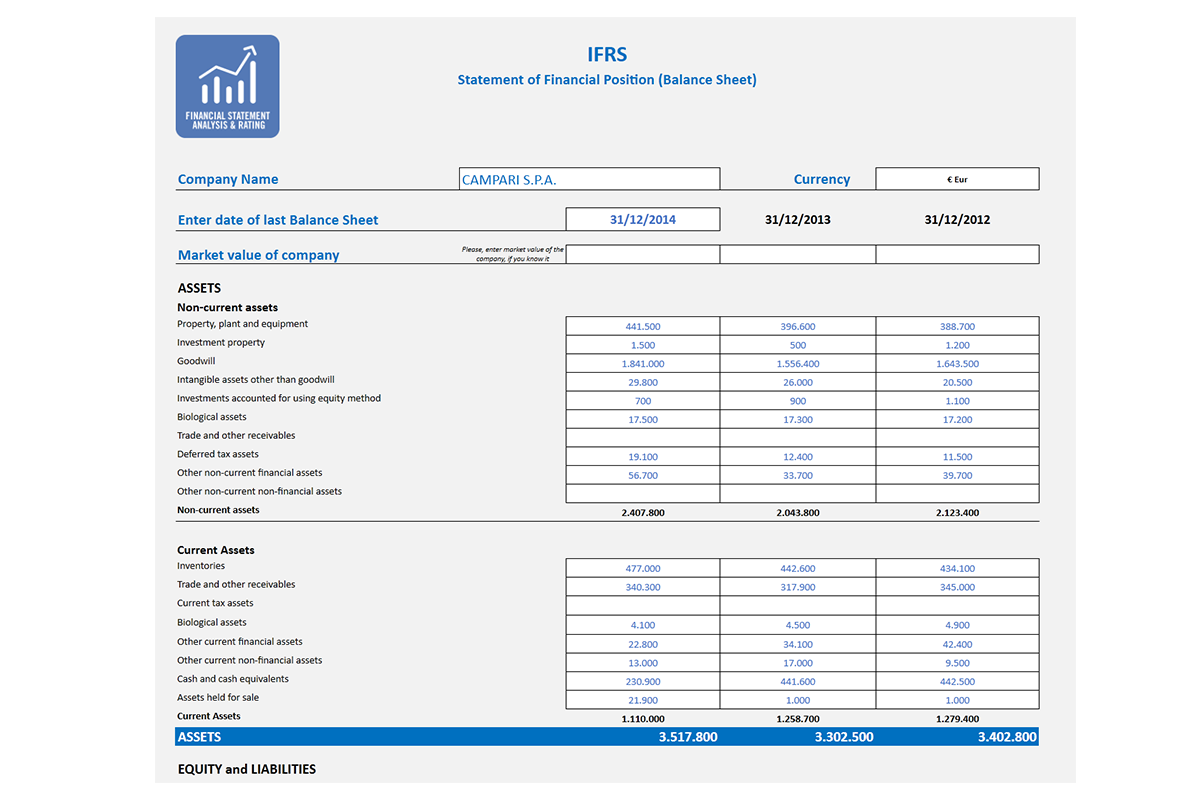Select total ASSETS value 3.302.500

point(844,737)
